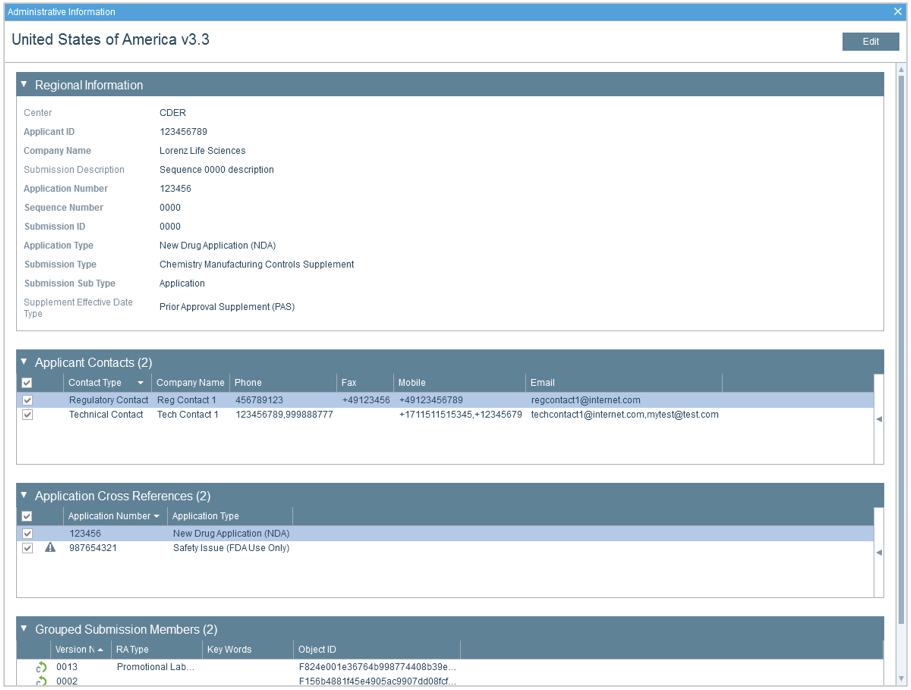911x690 pixels.
Task: Click the Technical Contact email addresses cell
Action: [x=625, y=415]
